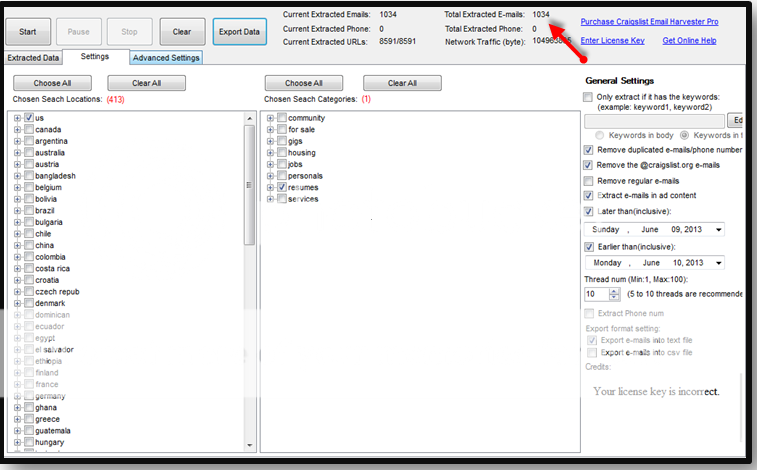Open Purchase Craigslist Email Harvester Pro link
The image size is (757, 470).
click(x=649, y=22)
